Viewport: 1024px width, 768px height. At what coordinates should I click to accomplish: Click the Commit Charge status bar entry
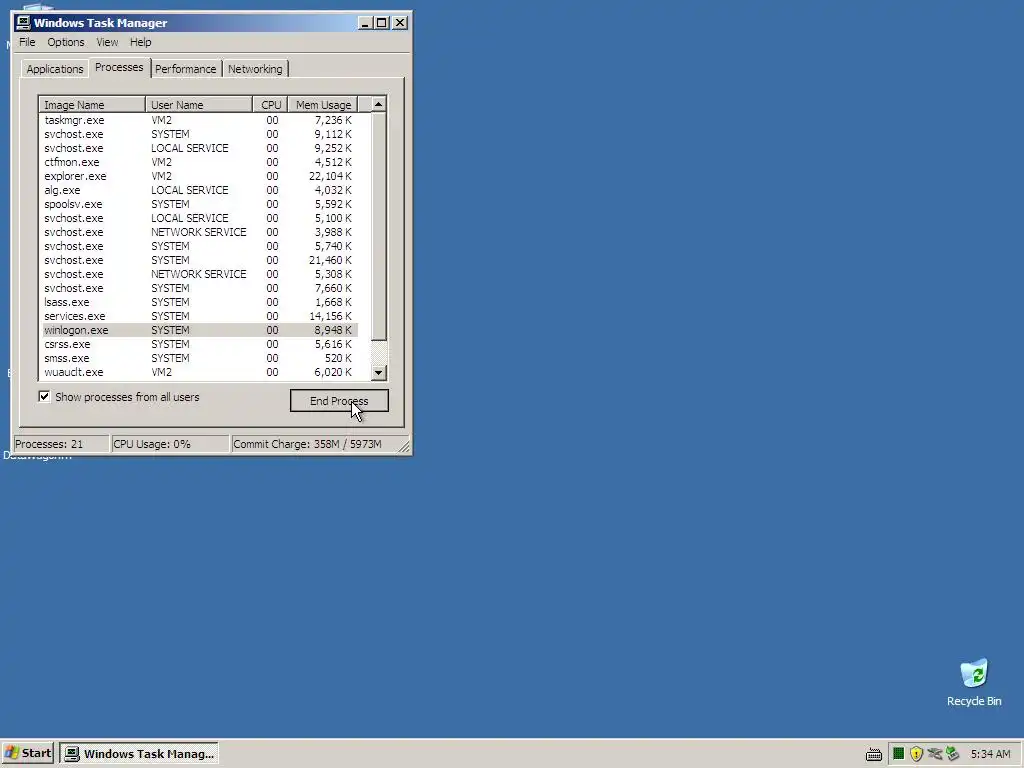tap(314, 444)
